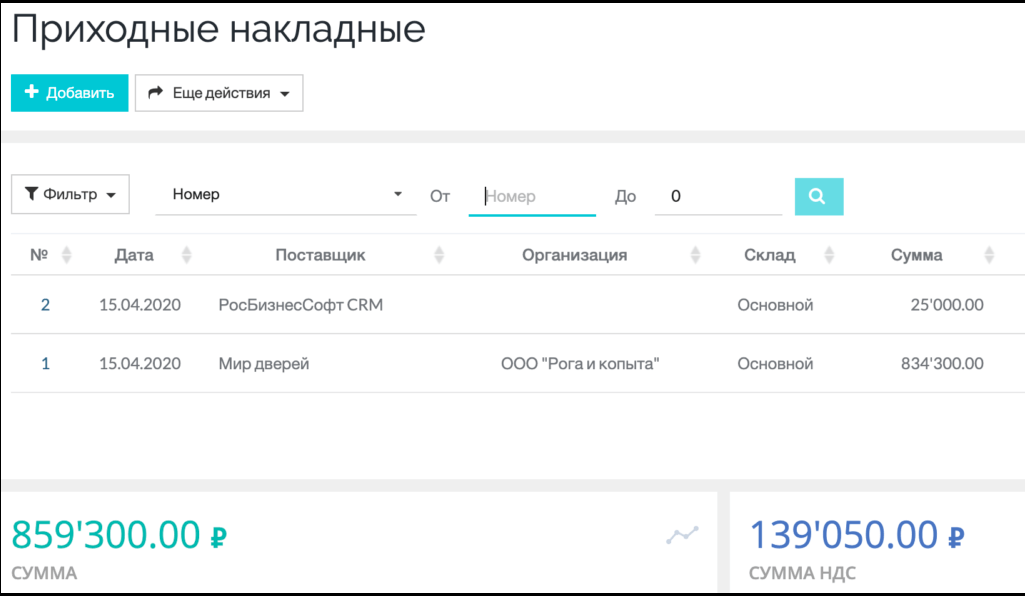Sort by clicking the Организация column header
The height and width of the screenshot is (596, 1025).
pos(574,255)
